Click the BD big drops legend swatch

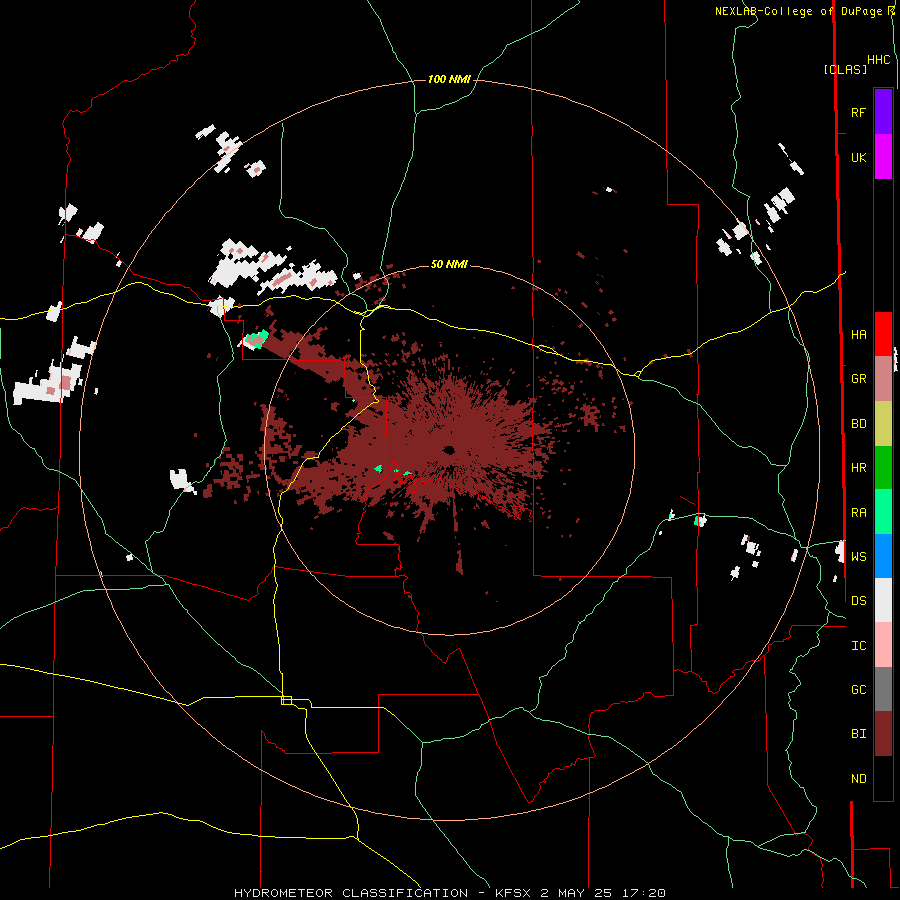[x=883, y=424]
